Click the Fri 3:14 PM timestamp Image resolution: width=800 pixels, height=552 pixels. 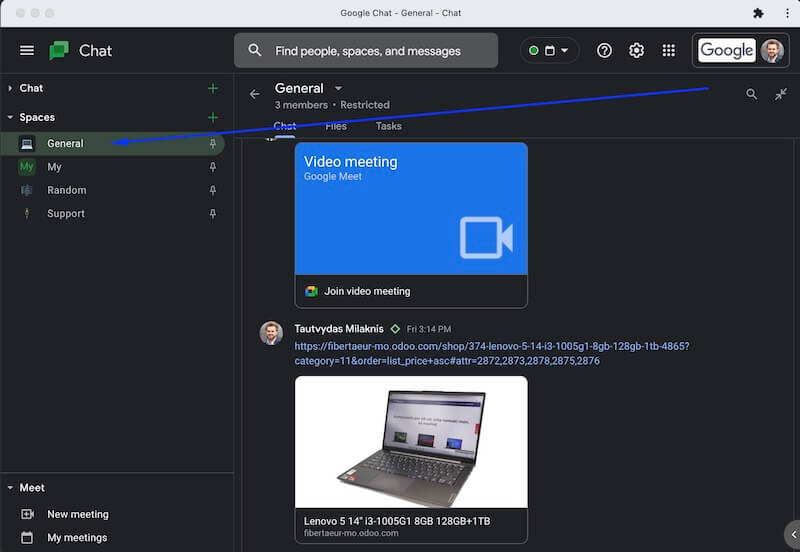tap(429, 329)
